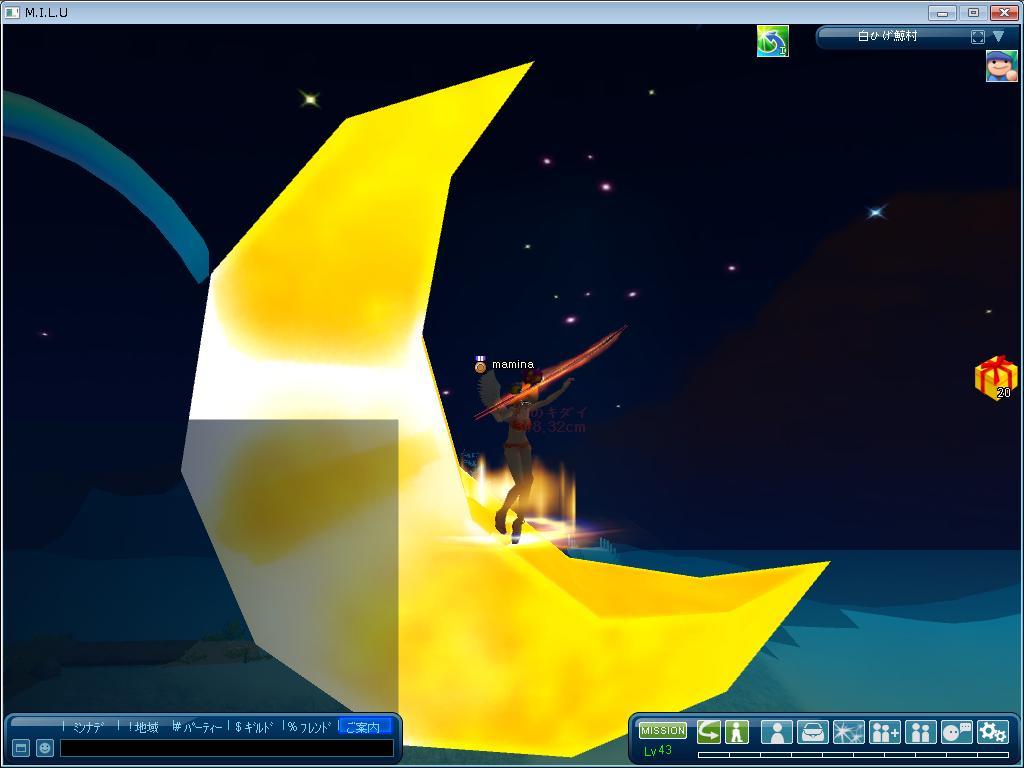This screenshot has width=1024, height=768.
Task: Open the two-person party icon
Action: (x=920, y=732)
